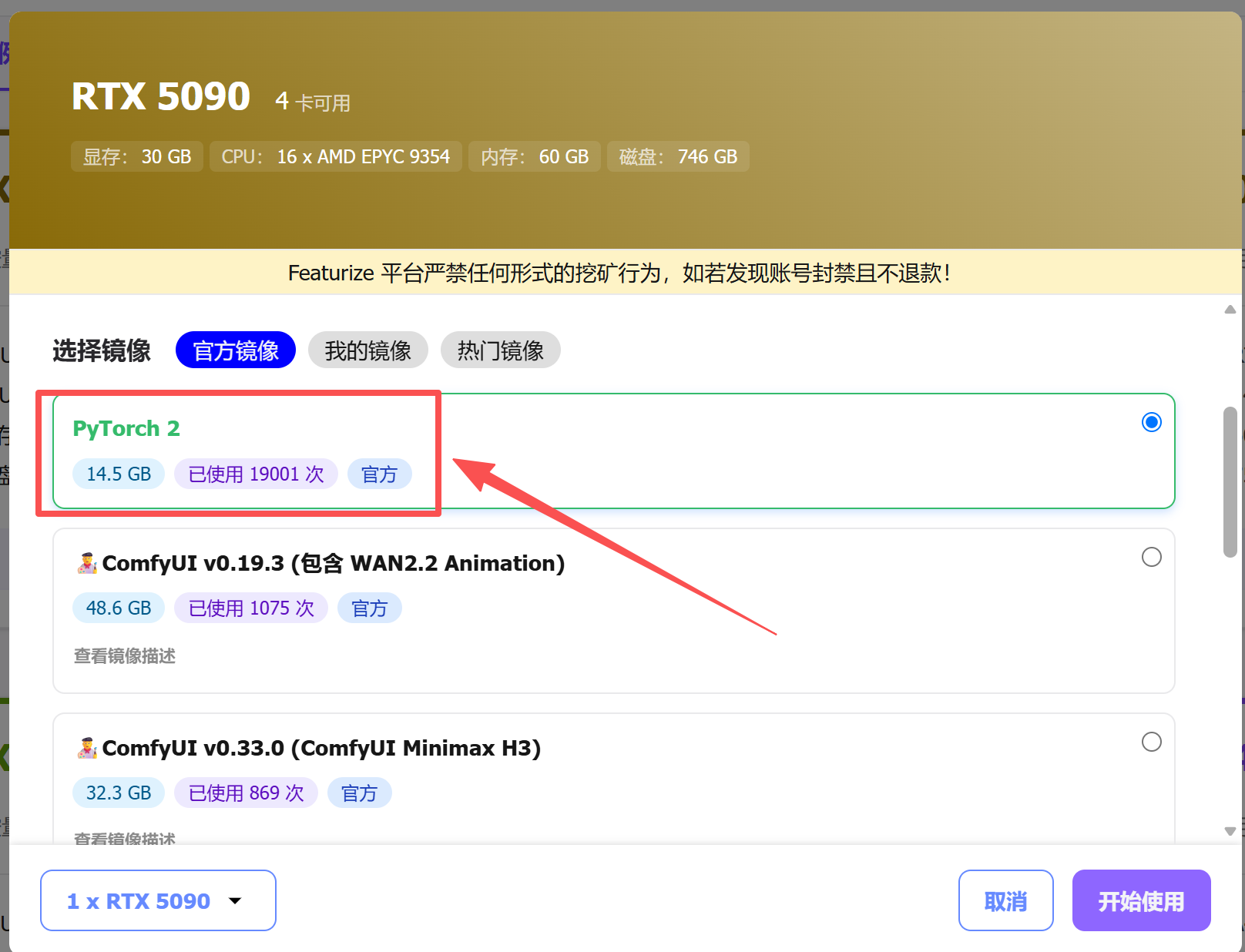
Task: Switch to the 官方镜像 tab
Action: [236, 350]
